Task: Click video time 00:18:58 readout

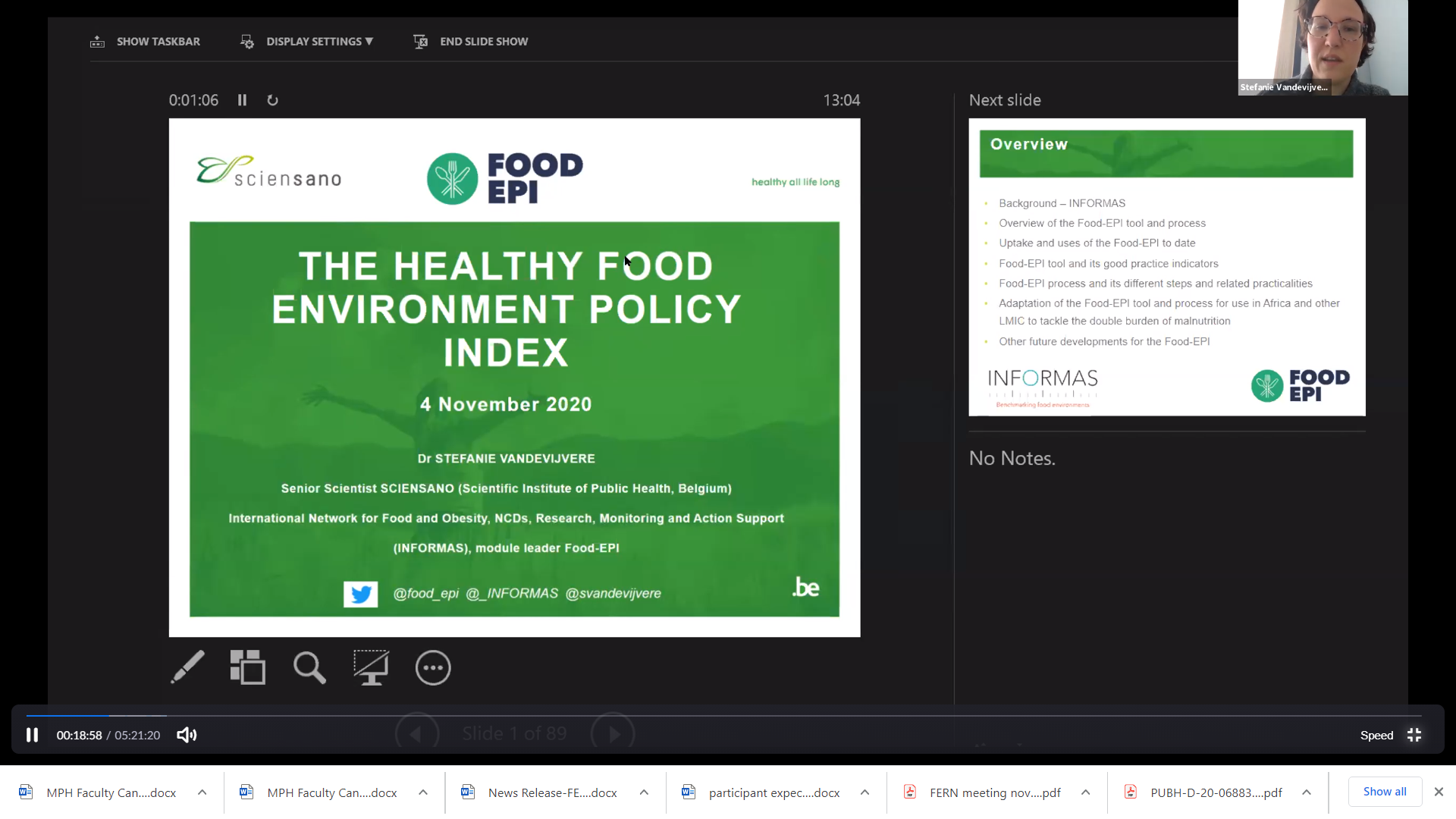Action: (79, 735)
